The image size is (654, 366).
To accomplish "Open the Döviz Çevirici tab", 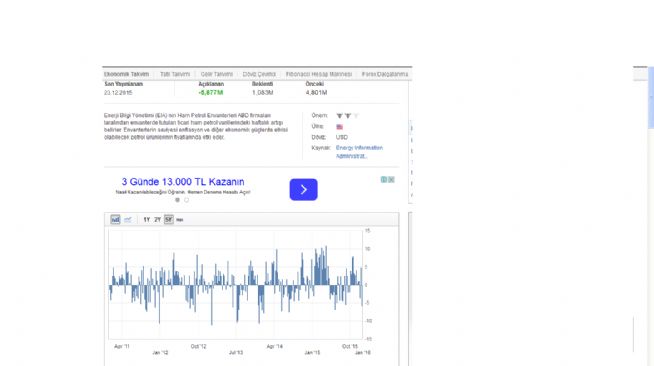I will coord(259,74).
